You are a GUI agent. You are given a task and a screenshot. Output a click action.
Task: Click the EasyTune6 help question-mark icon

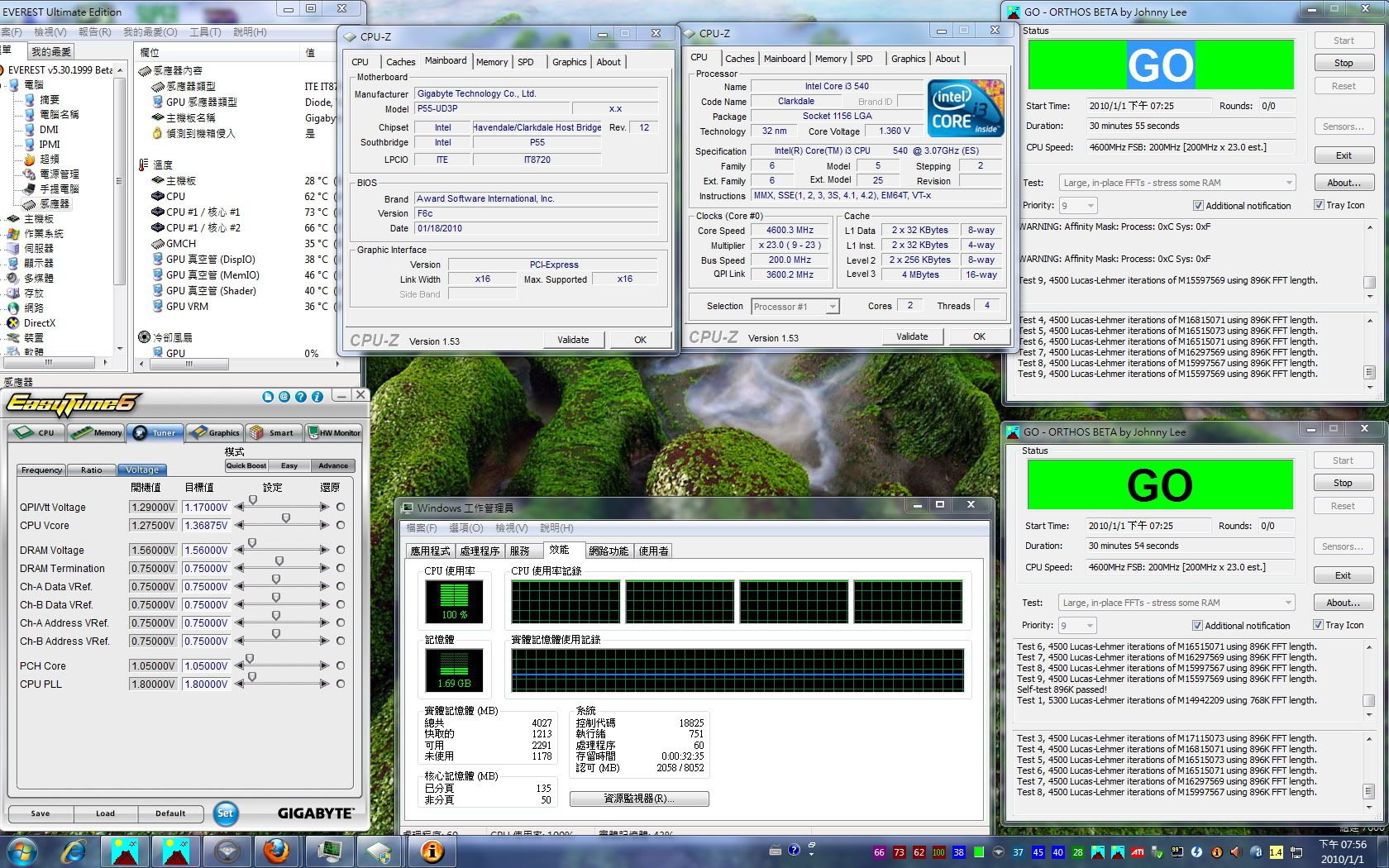click(x=301, y=397)
